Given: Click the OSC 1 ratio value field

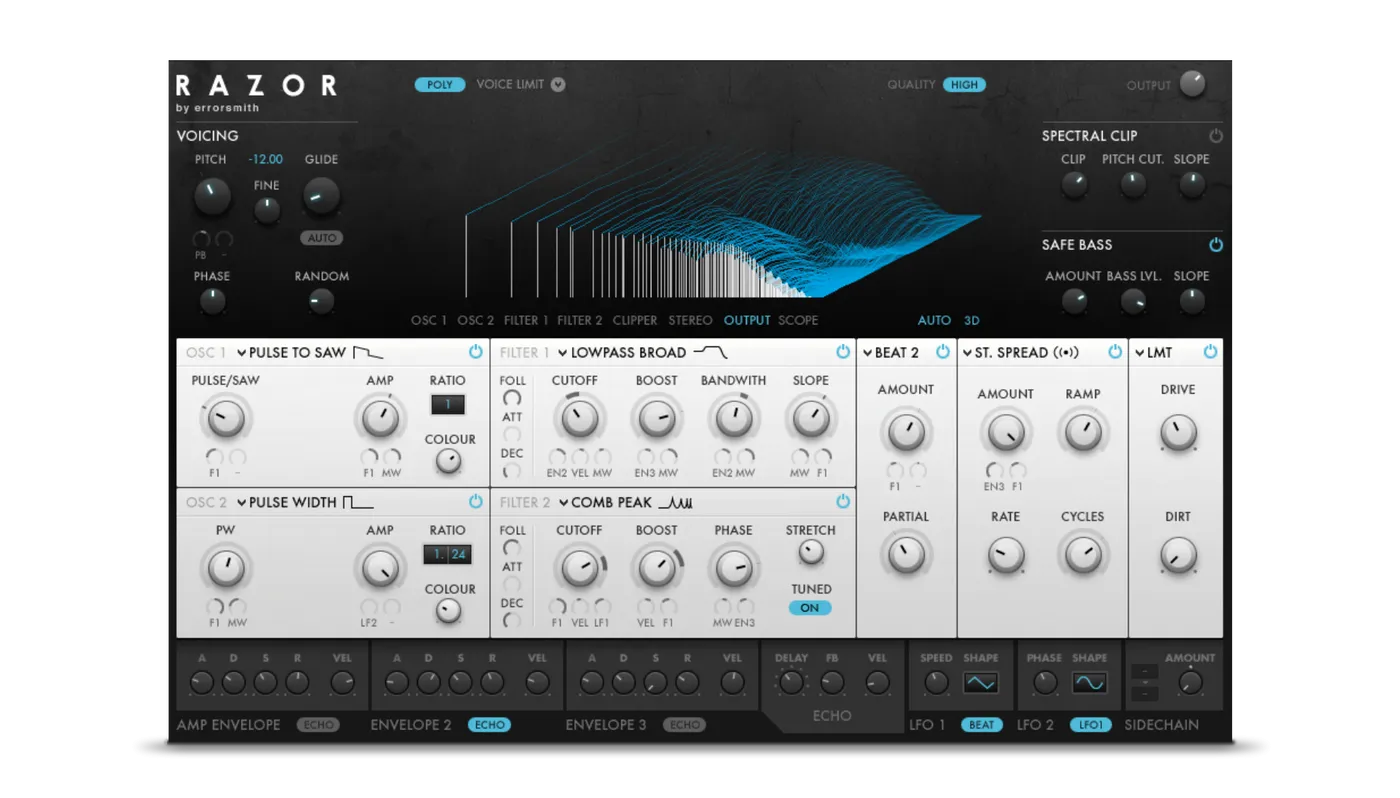Looking at the screenshot, I should (448, 405).
